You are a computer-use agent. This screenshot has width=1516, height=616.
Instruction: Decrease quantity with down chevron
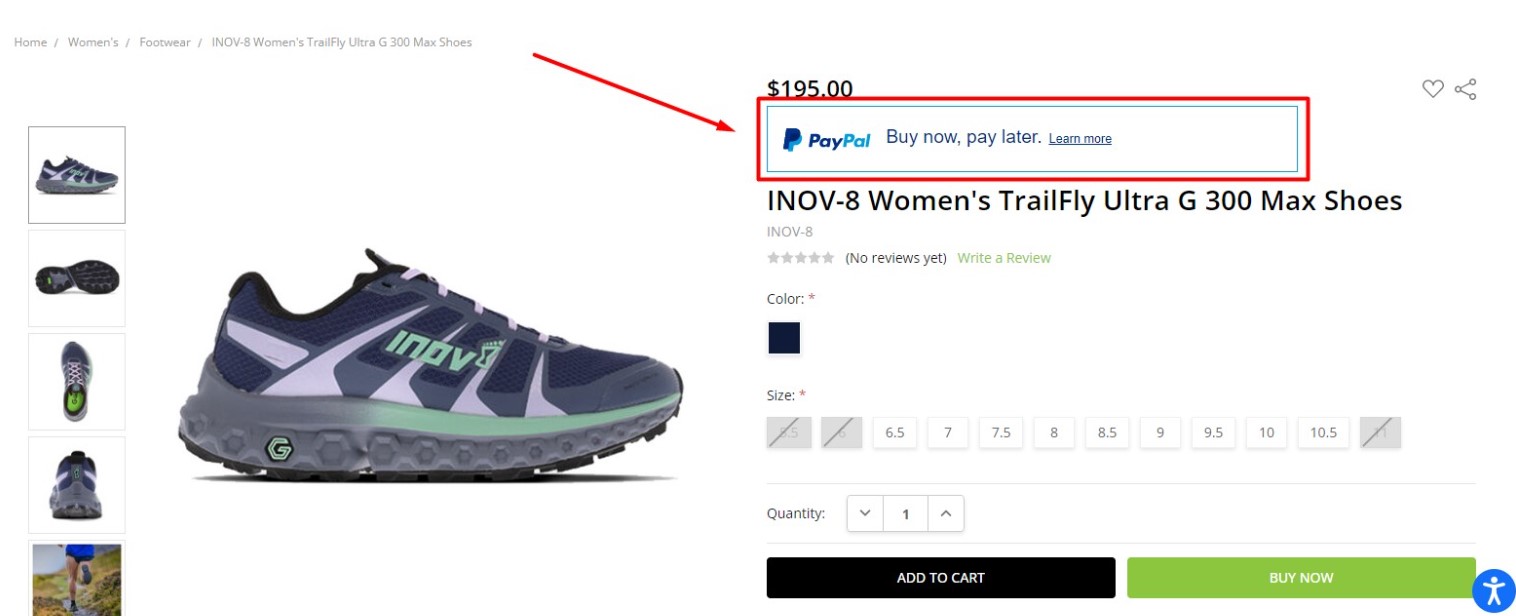pos(865,514)
